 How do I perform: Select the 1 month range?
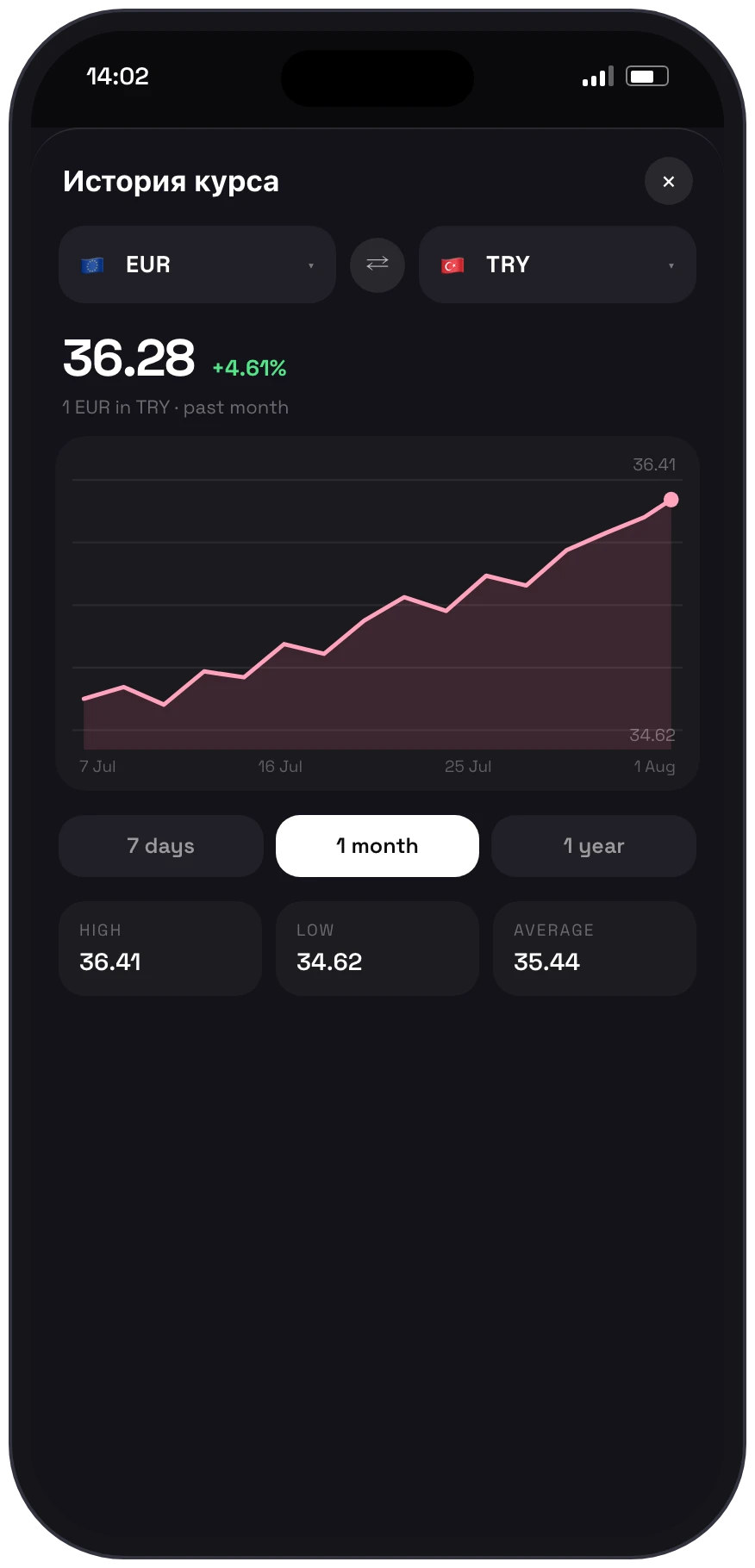click(377, 846)
